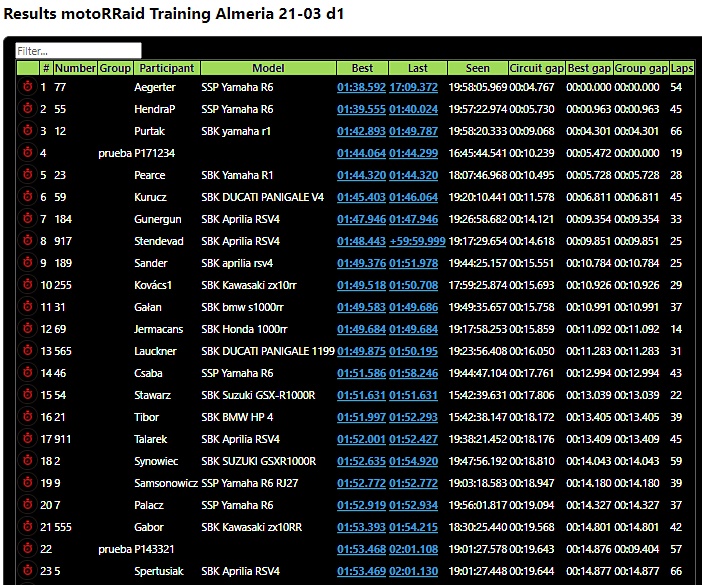Sort by the Circuit gap header
702x585 pixels.
pos(537,68)
